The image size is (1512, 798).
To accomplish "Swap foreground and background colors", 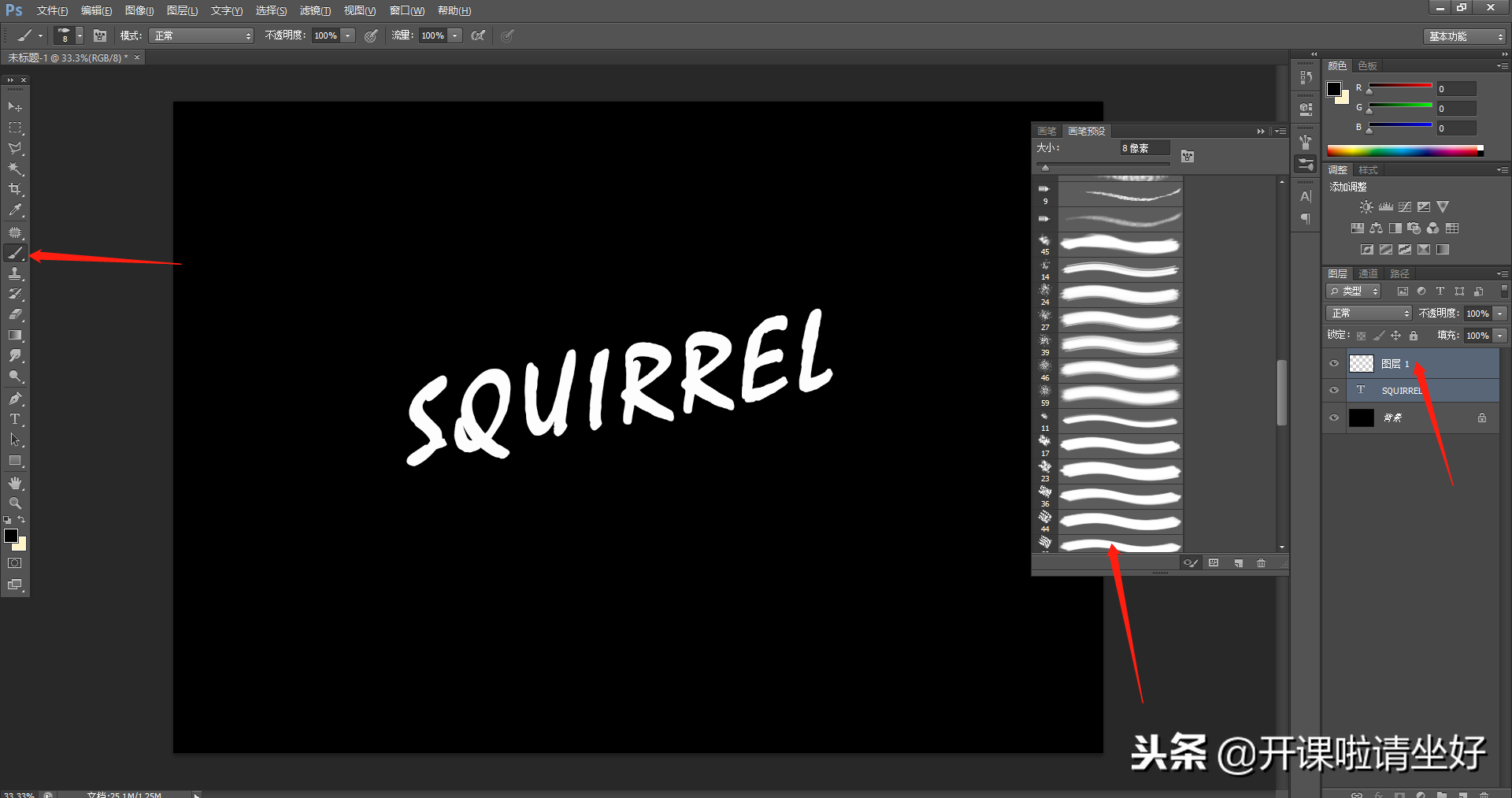I will (21, 520).
